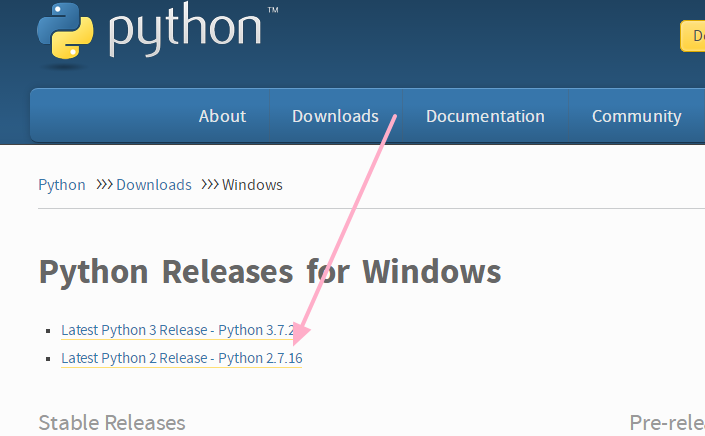This screenshot has width=705, height=436.
Task: Go to Downloads breadcrumb link
Action: [x=154, y=185]
